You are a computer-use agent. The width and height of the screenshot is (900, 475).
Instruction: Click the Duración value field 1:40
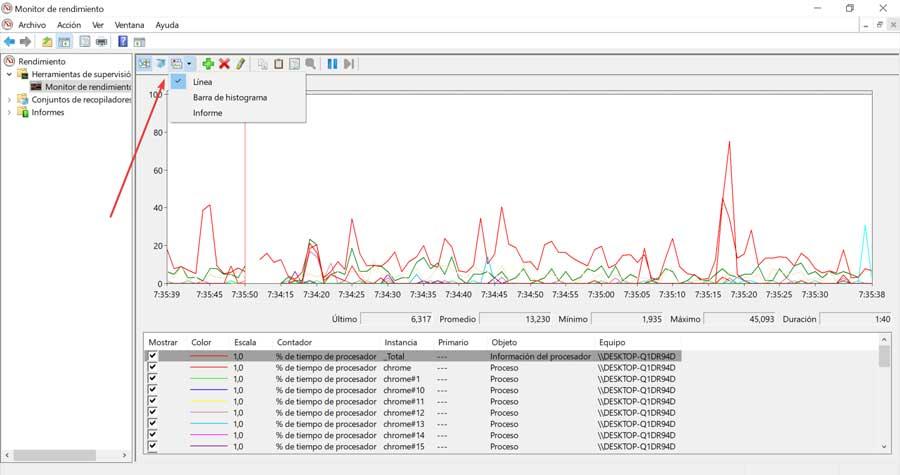click(856, 319)
